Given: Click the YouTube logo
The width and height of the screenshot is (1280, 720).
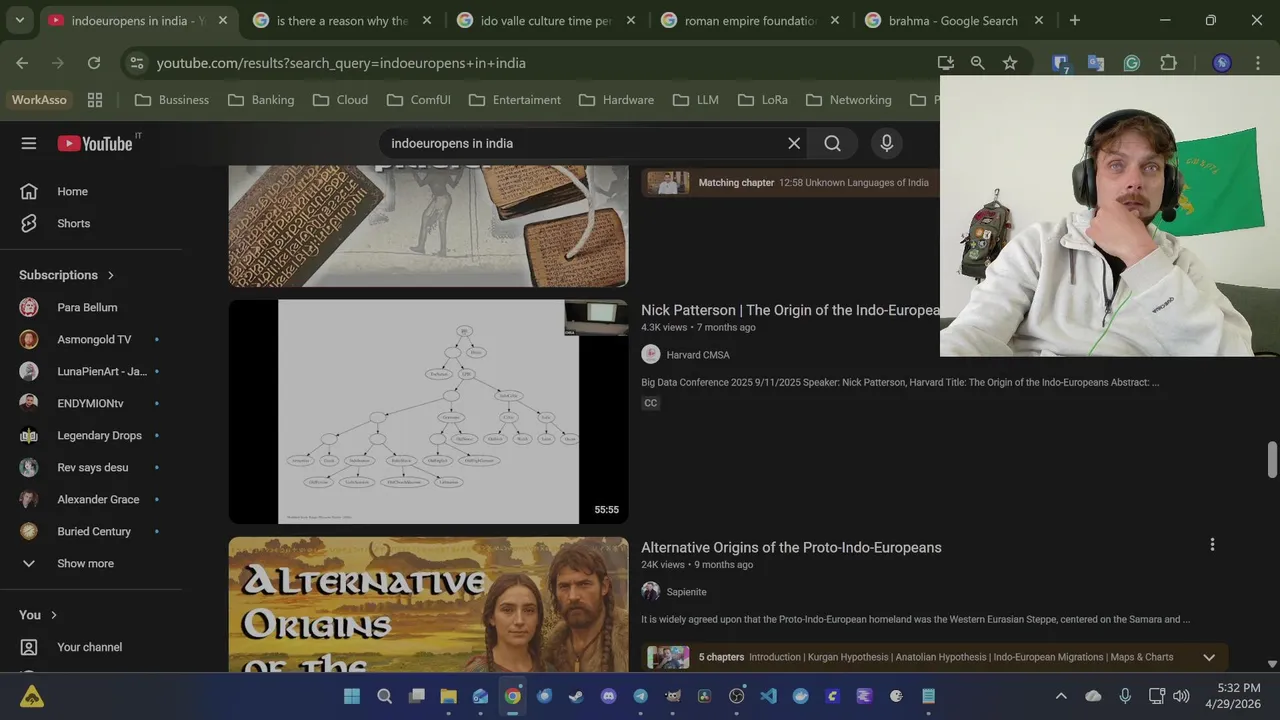Looking at the screenshot, I should click(95, 144).
